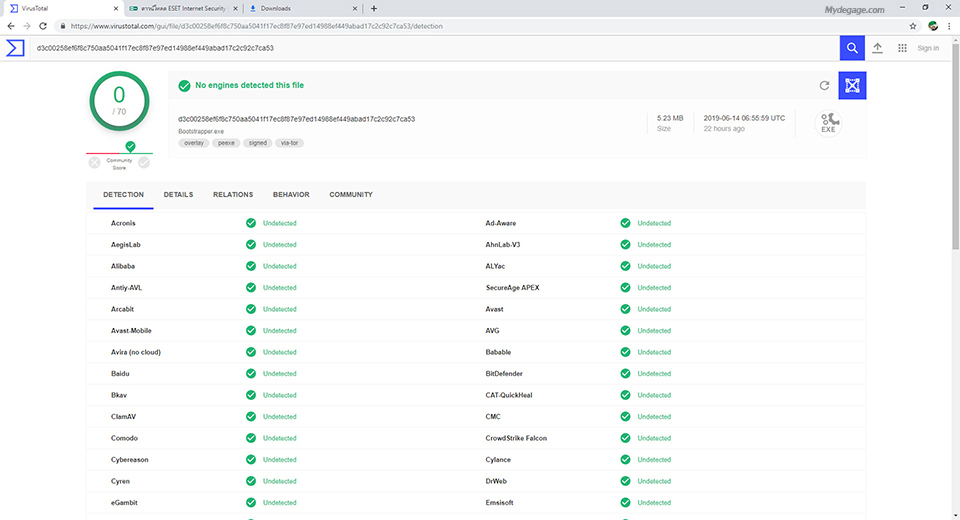This screenshot has height=520, width=960.
Task: Click the Bootstrapper.exe file name
Action: 201,131
